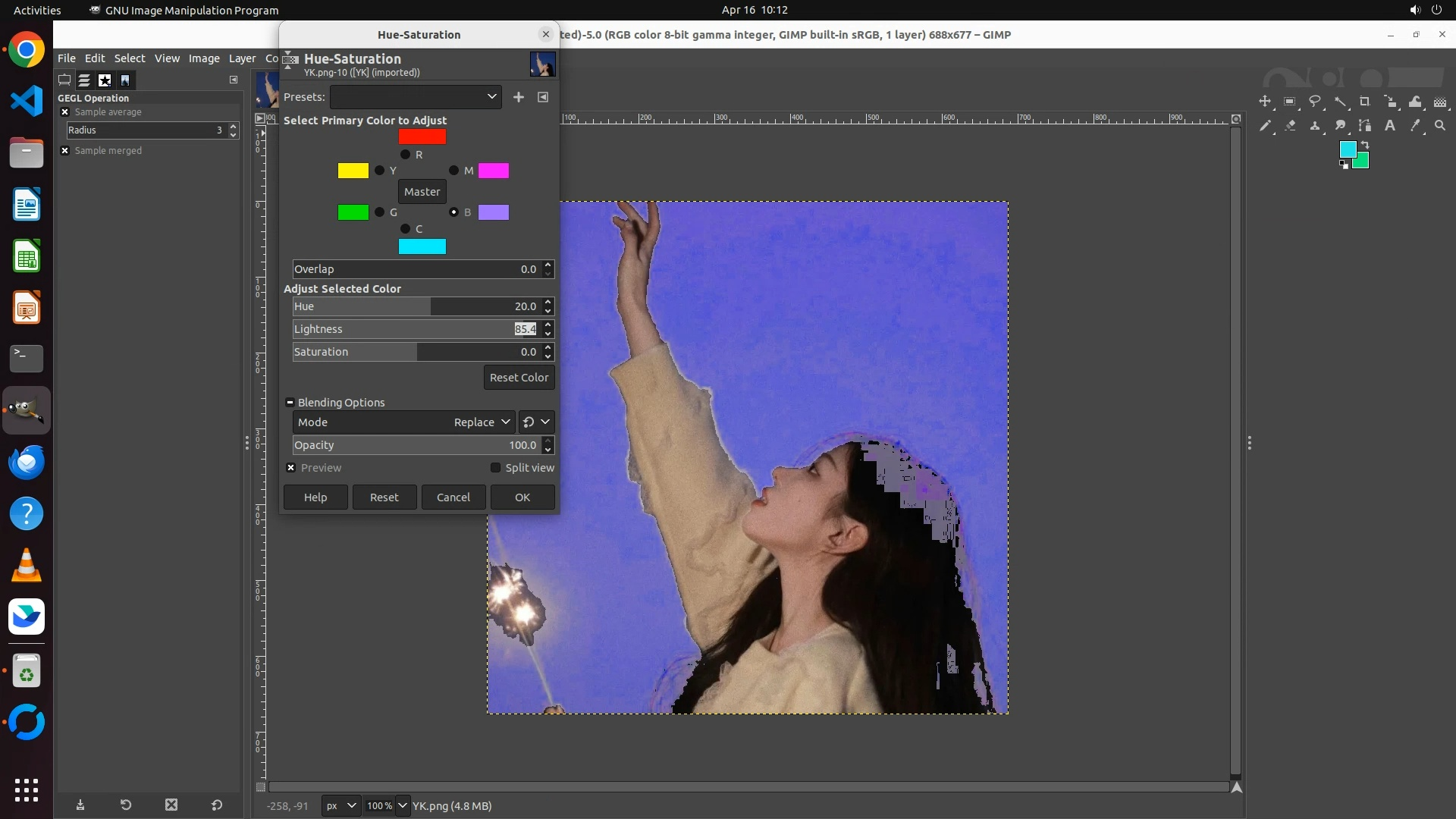
Task: Swap foreground and background colors
Action: (1365, 144)
